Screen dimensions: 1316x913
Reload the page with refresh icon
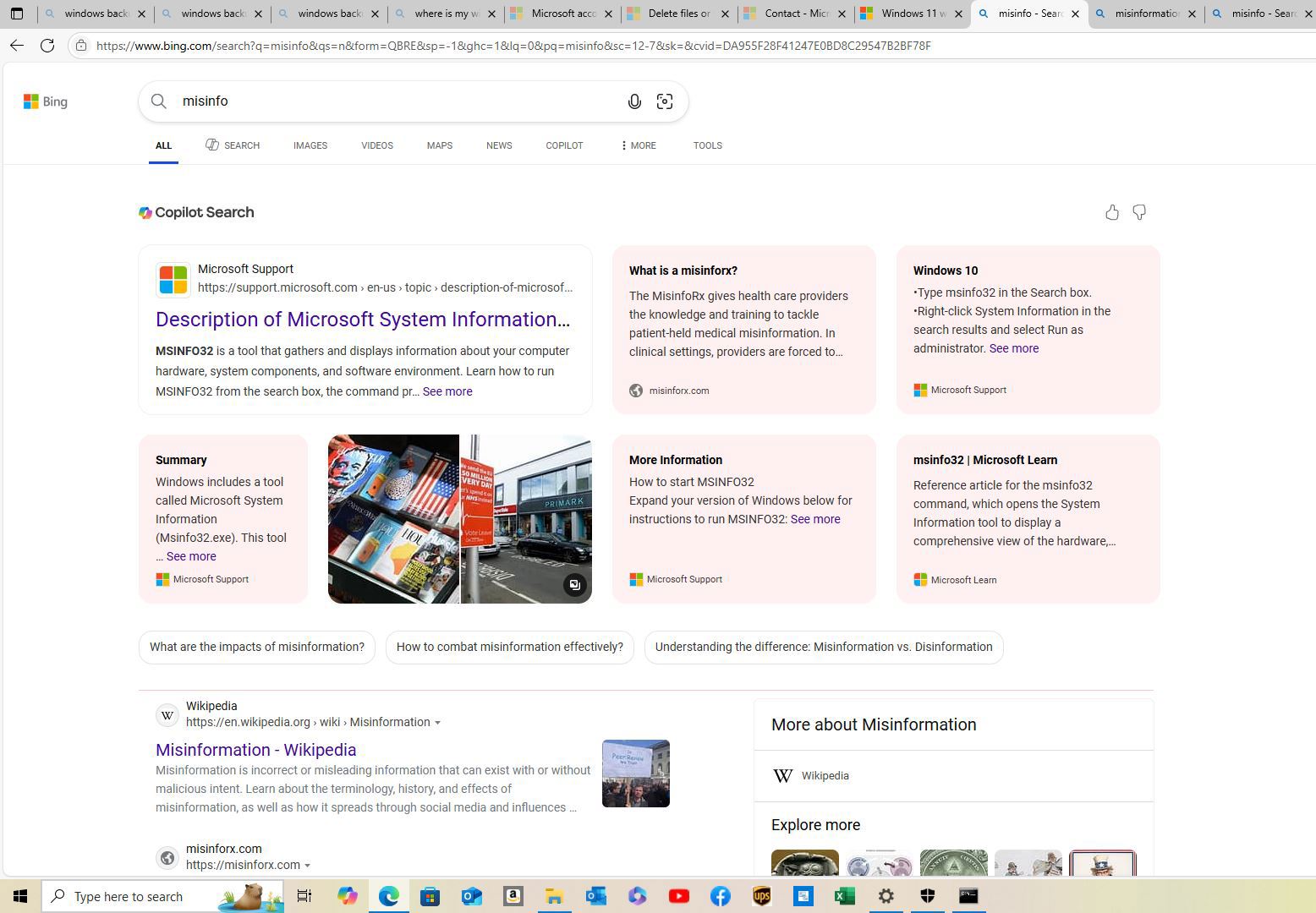[x=47, y=45]
